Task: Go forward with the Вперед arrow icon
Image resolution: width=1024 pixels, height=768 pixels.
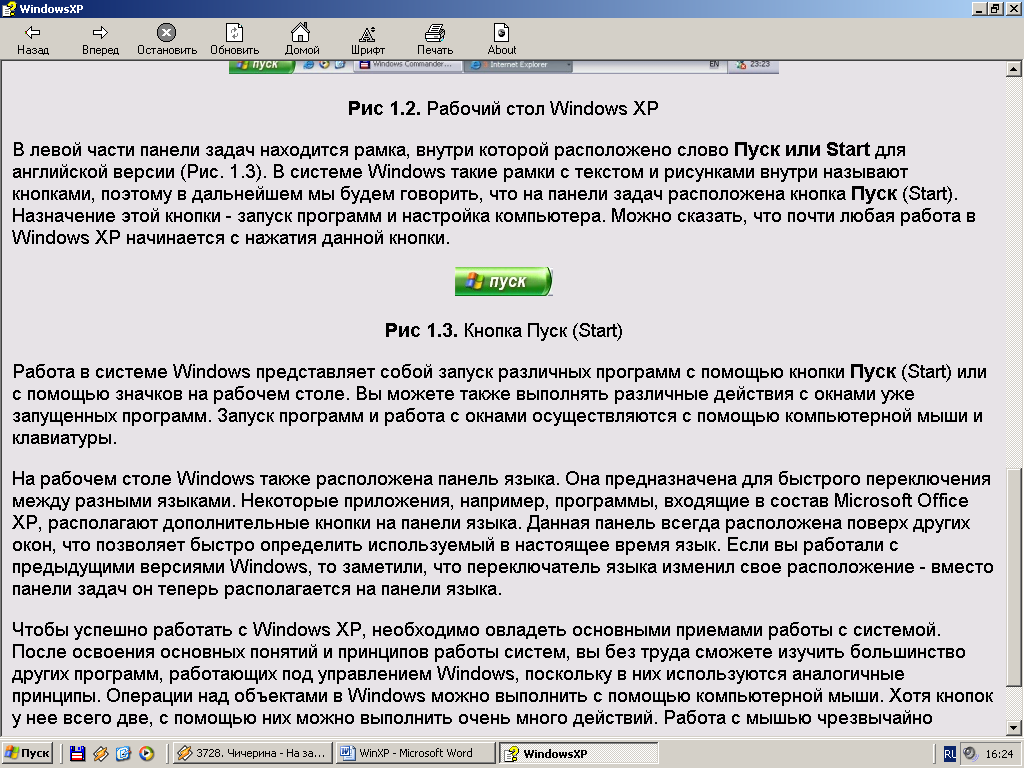Action: tap(100, 32)
